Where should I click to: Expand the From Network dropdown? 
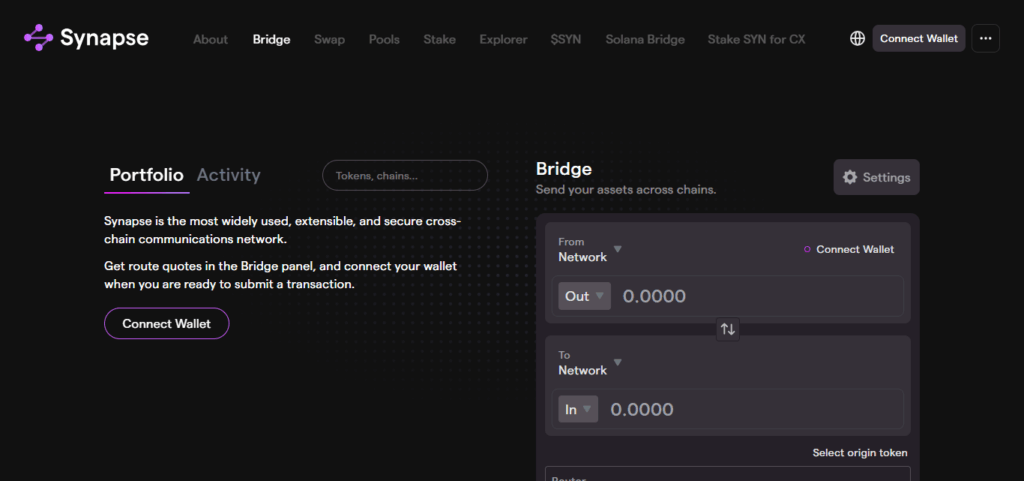click(590, 250)
